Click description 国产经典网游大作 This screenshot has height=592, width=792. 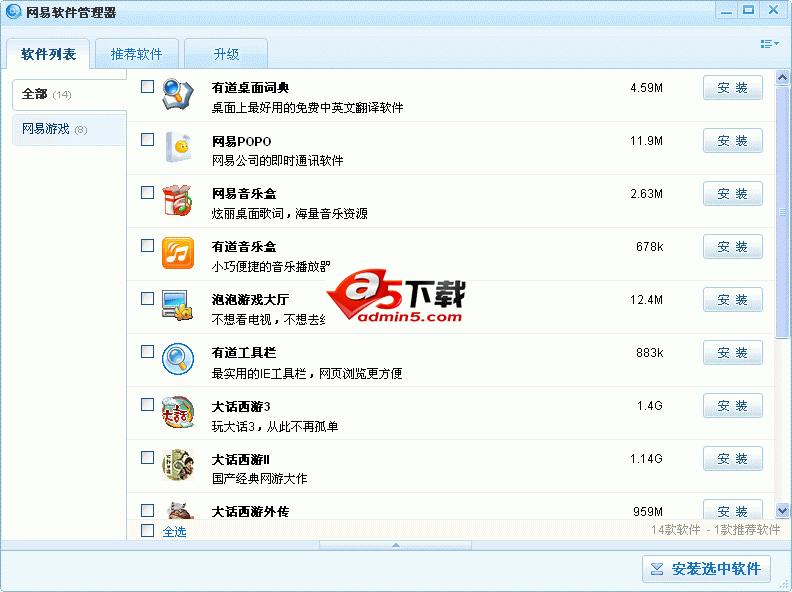[259, 478]
